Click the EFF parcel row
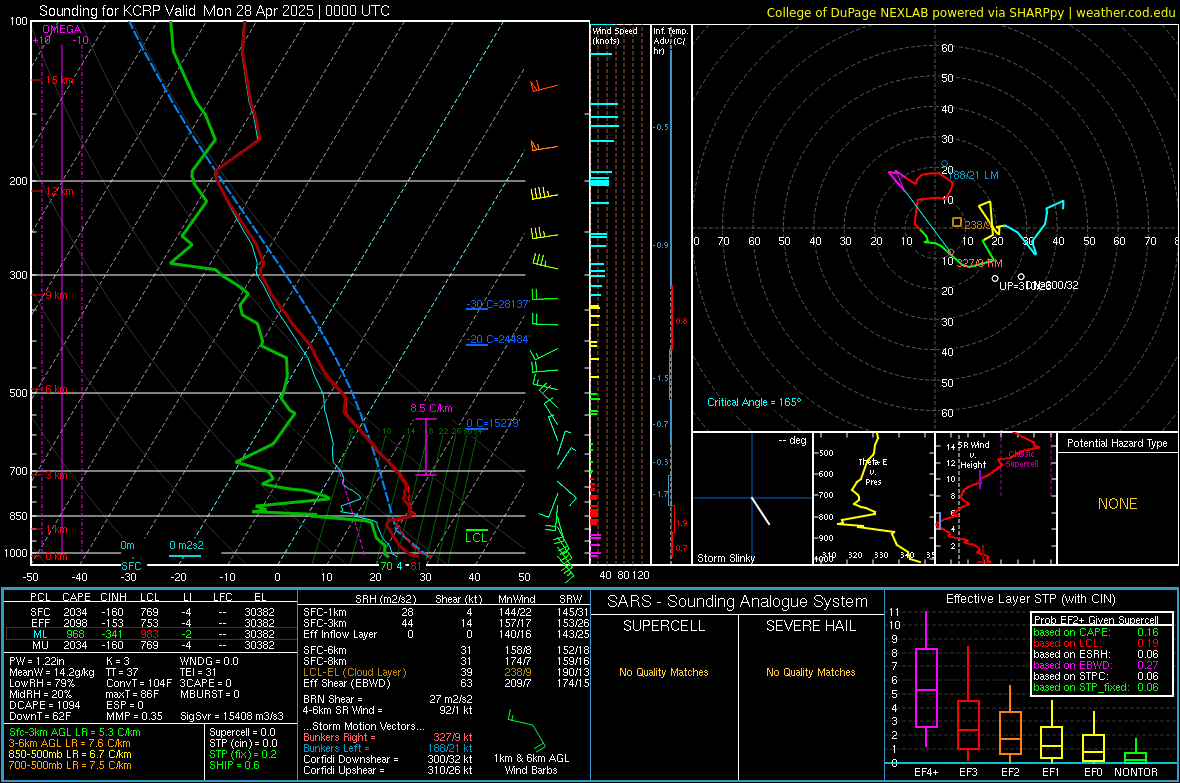 pos(152,623)
